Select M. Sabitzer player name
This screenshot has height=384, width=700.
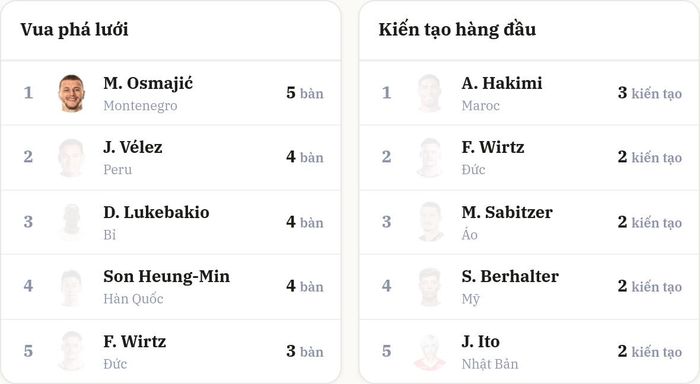click(x=507, y=212)
